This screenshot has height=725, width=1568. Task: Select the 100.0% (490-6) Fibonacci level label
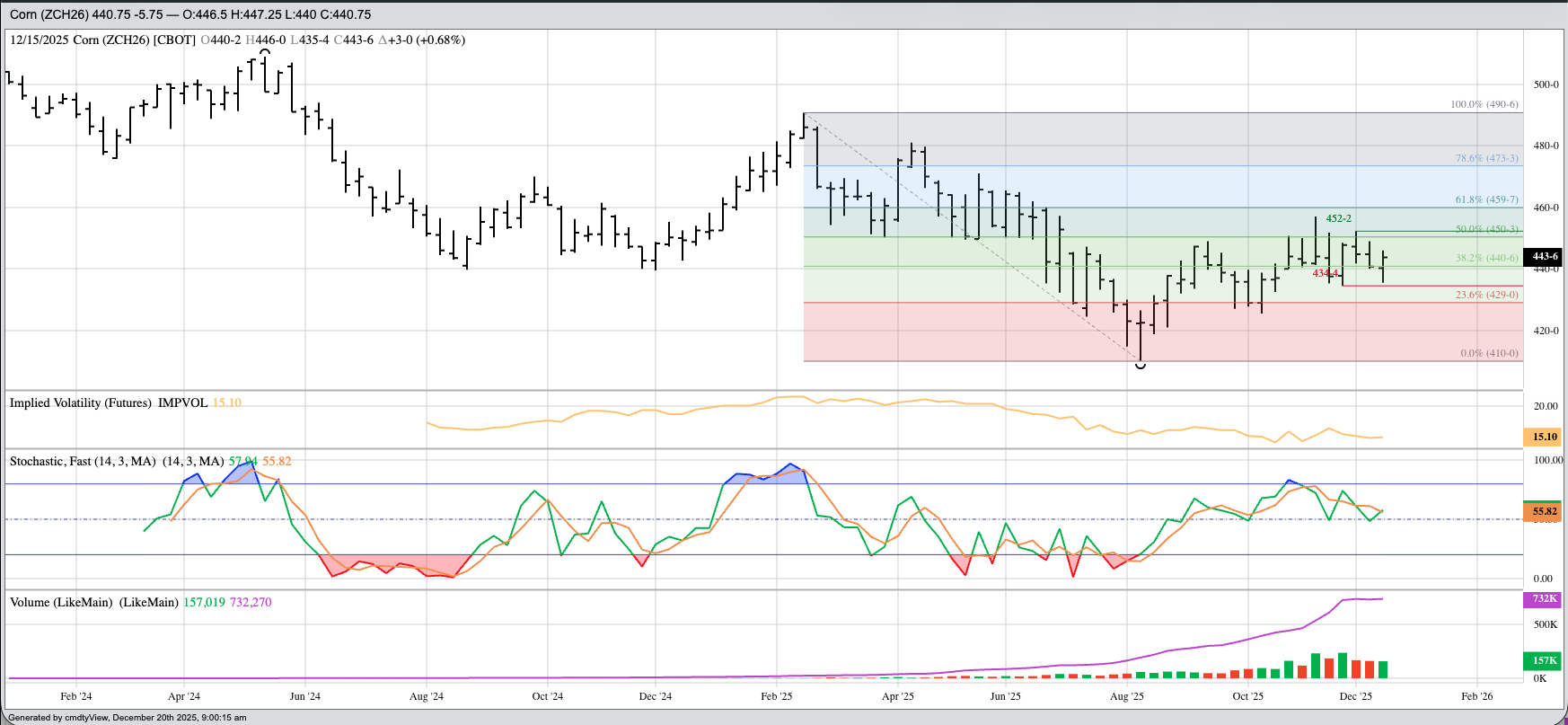pyautogui.click(x=1484, y=104)
